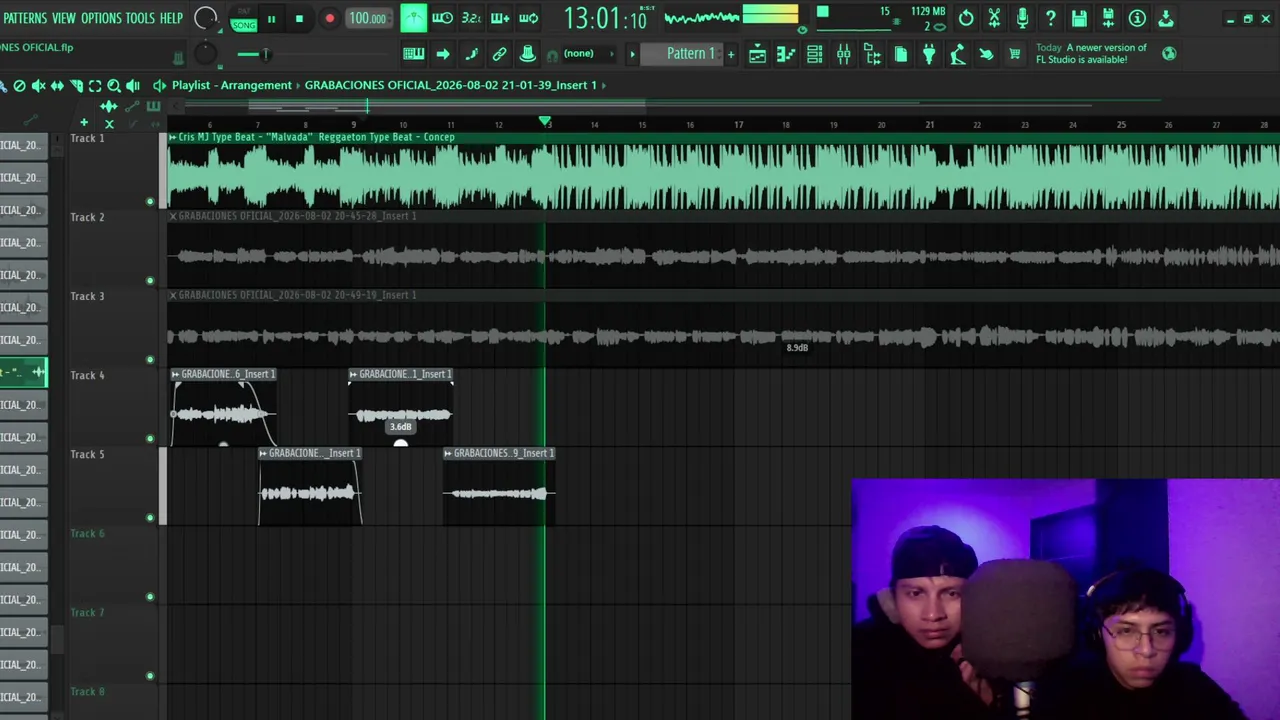Stop playback with the stop button

[x=299, y=19]
